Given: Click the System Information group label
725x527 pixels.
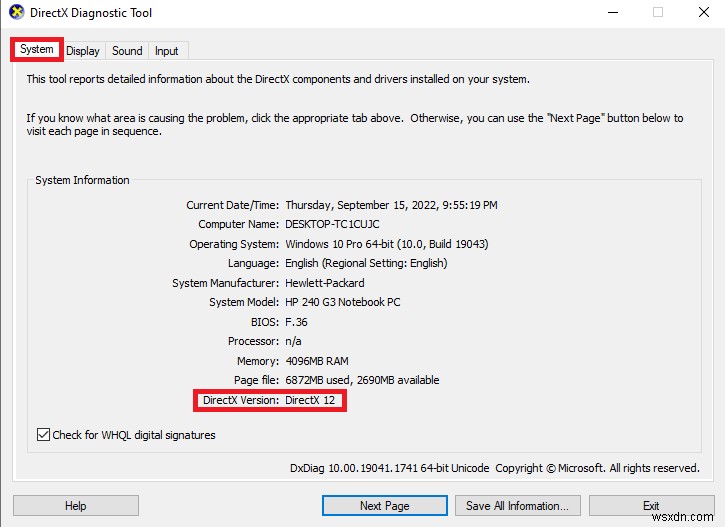Looking at the screenshot, I should tap(82, 180).
